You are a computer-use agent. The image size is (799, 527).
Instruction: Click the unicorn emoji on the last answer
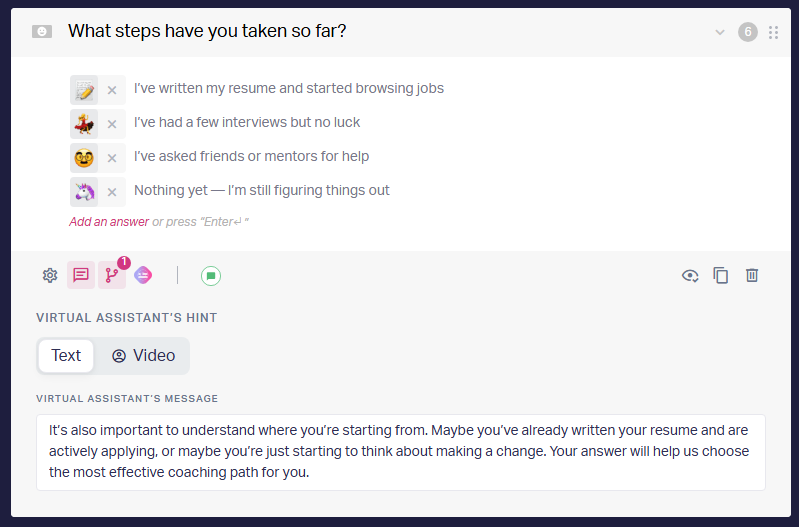pyautogui.click(x=84, y=192)
